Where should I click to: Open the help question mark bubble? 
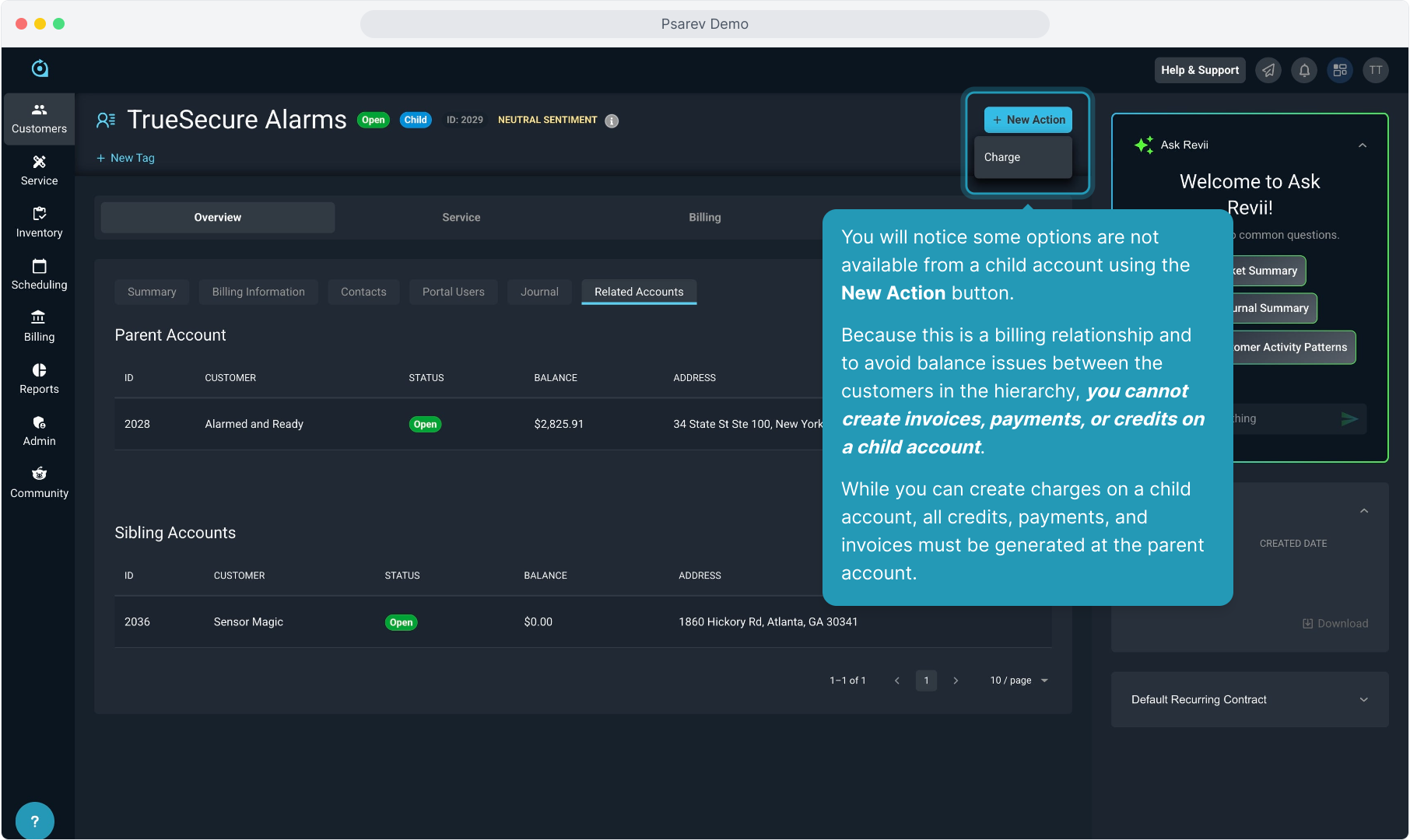[34, 821]
